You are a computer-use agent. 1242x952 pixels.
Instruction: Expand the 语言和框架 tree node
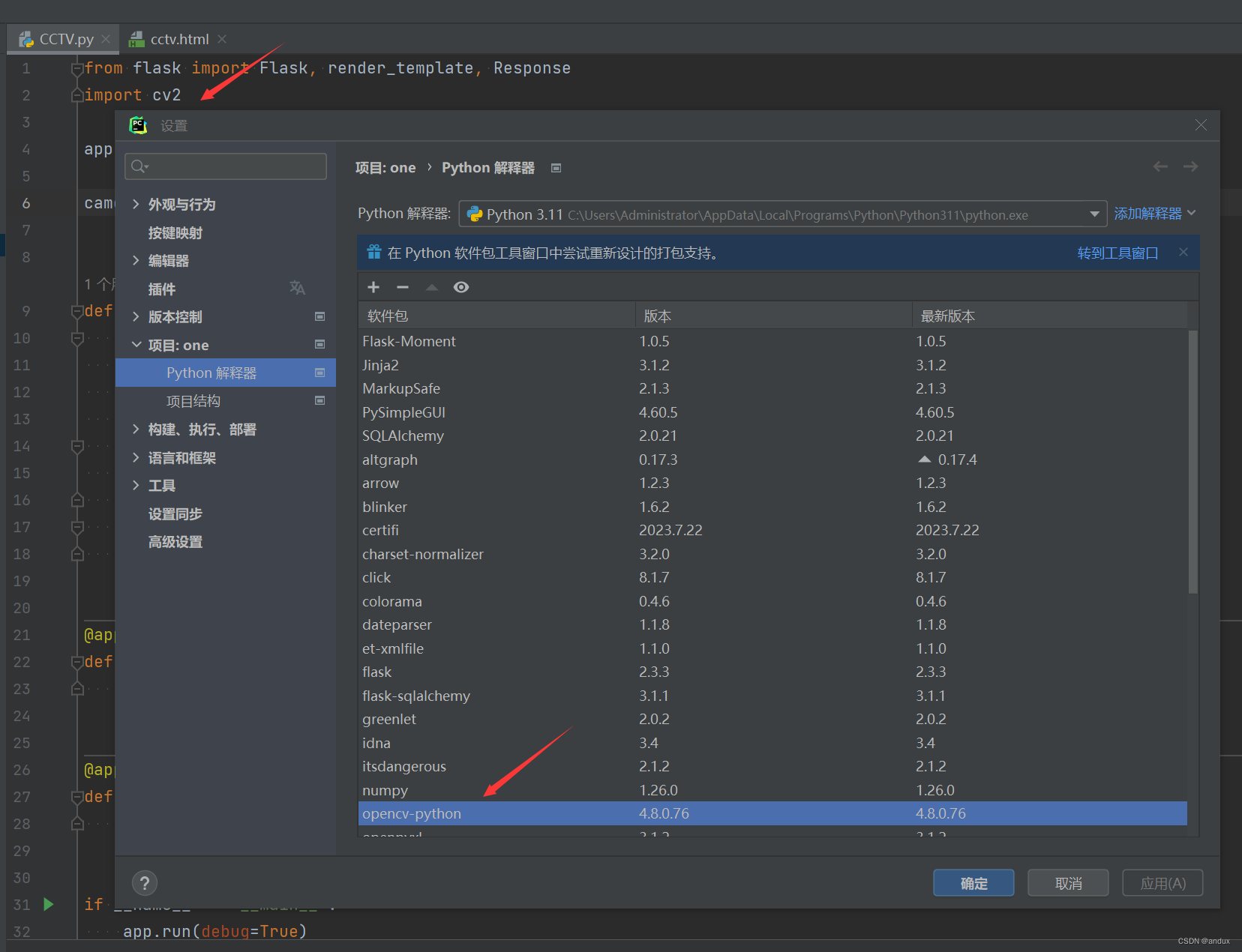136,457
